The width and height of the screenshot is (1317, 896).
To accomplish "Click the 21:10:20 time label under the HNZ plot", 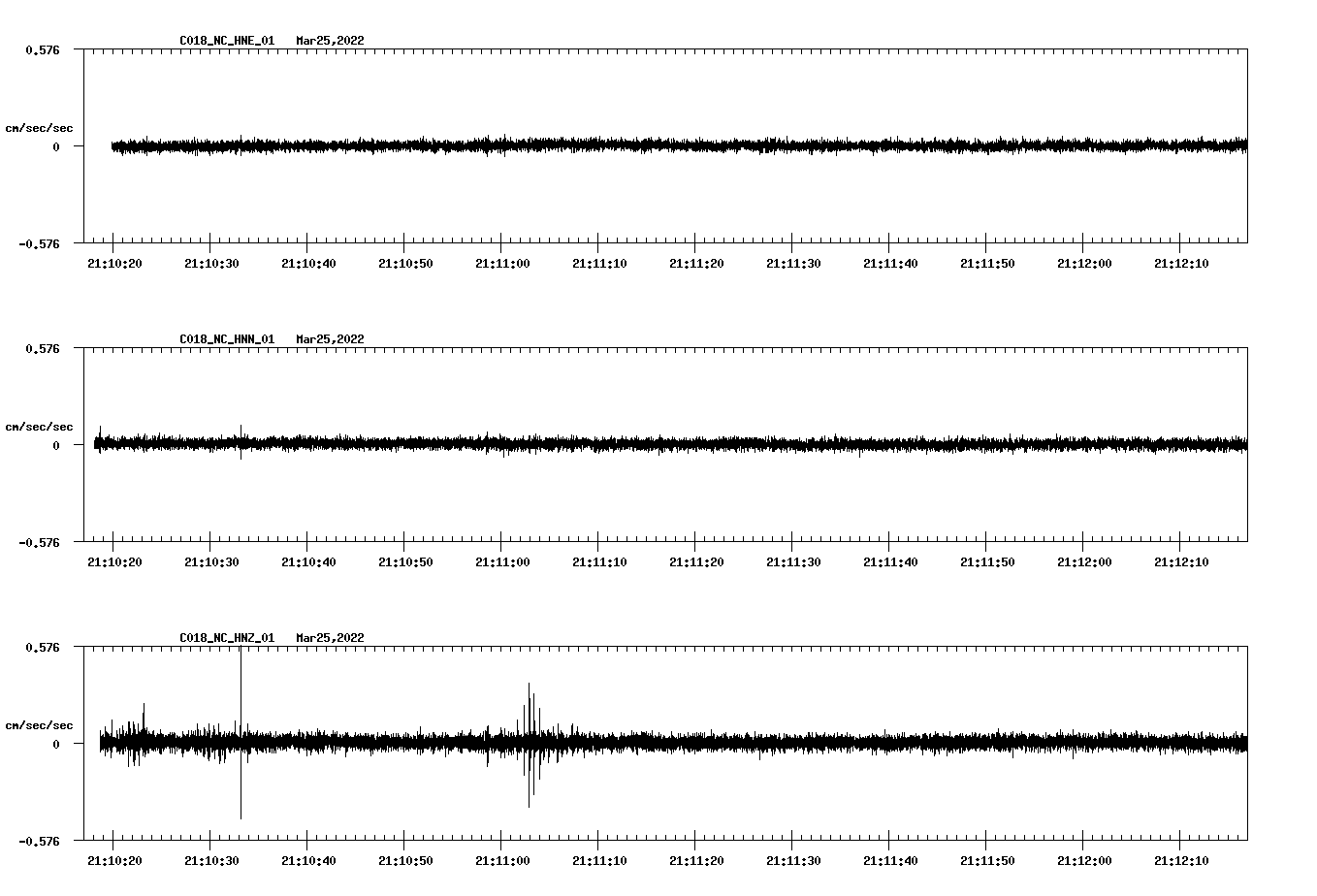I will point(114,860).
